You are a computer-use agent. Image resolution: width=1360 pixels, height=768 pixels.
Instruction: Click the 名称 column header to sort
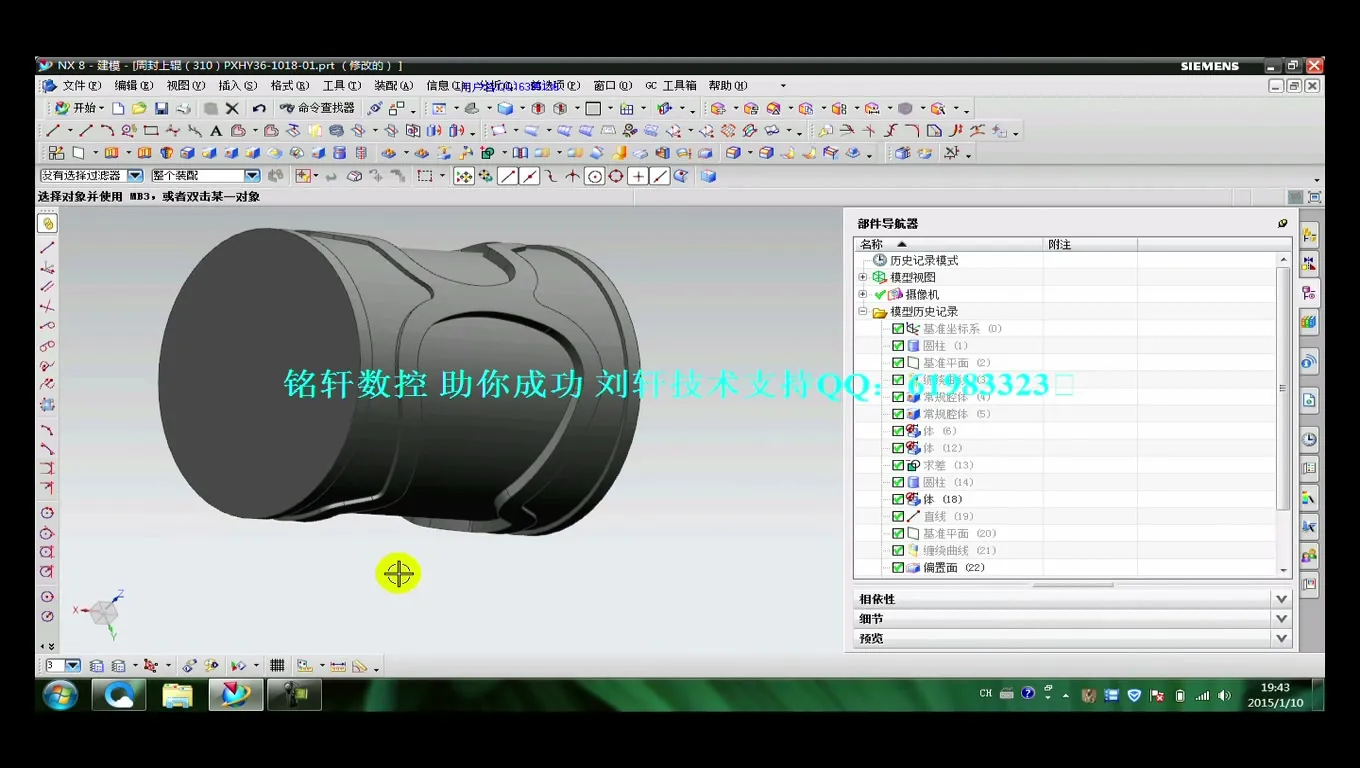click(872, 244)
